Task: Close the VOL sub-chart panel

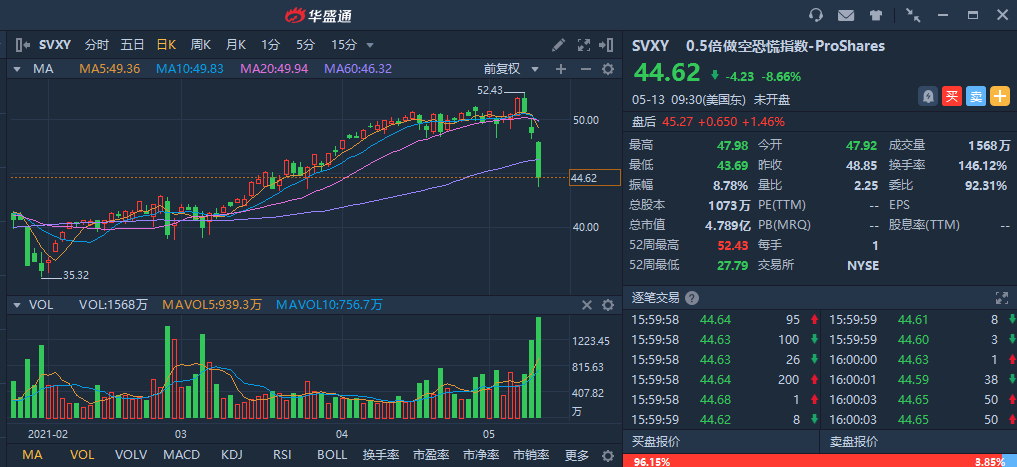Action: coord(586,305)
